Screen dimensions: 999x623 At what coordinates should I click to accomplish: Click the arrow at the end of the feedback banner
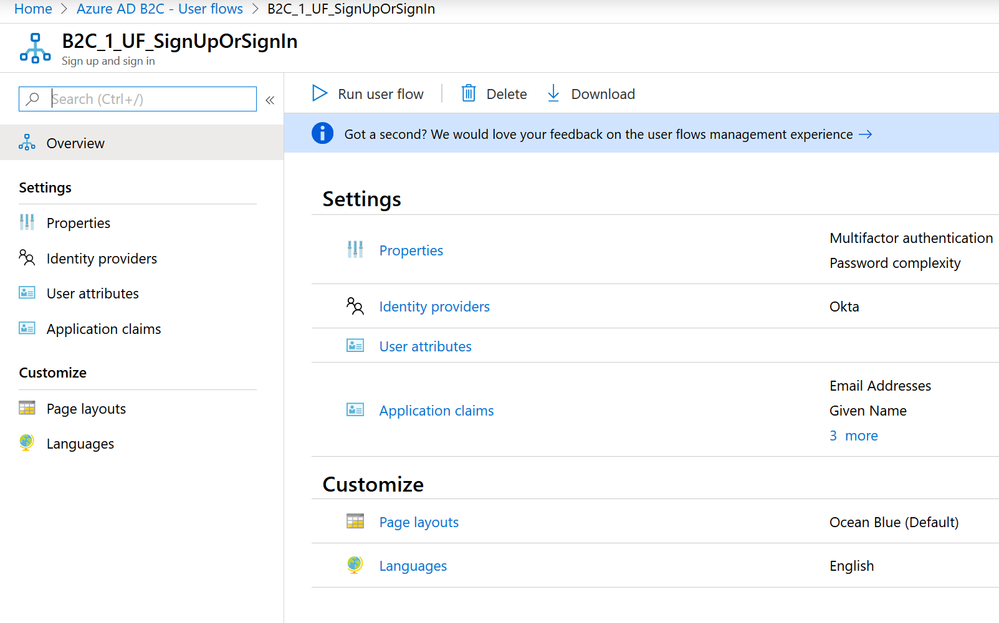click(x=865, y=134)
